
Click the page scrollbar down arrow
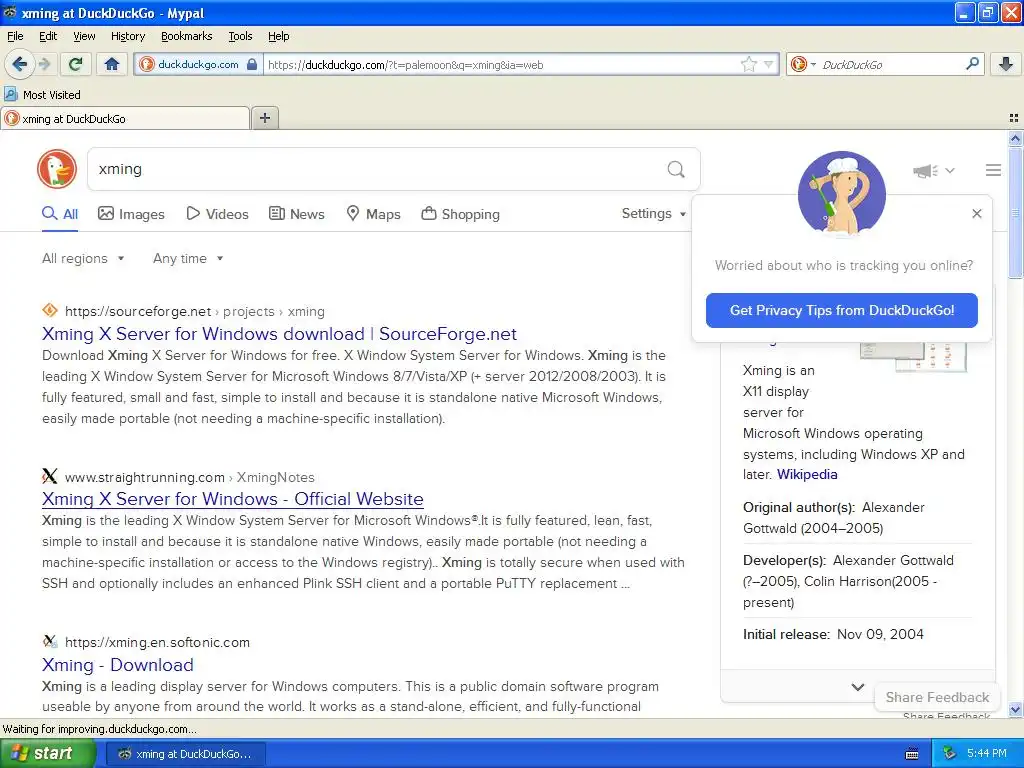(1015, 709)
